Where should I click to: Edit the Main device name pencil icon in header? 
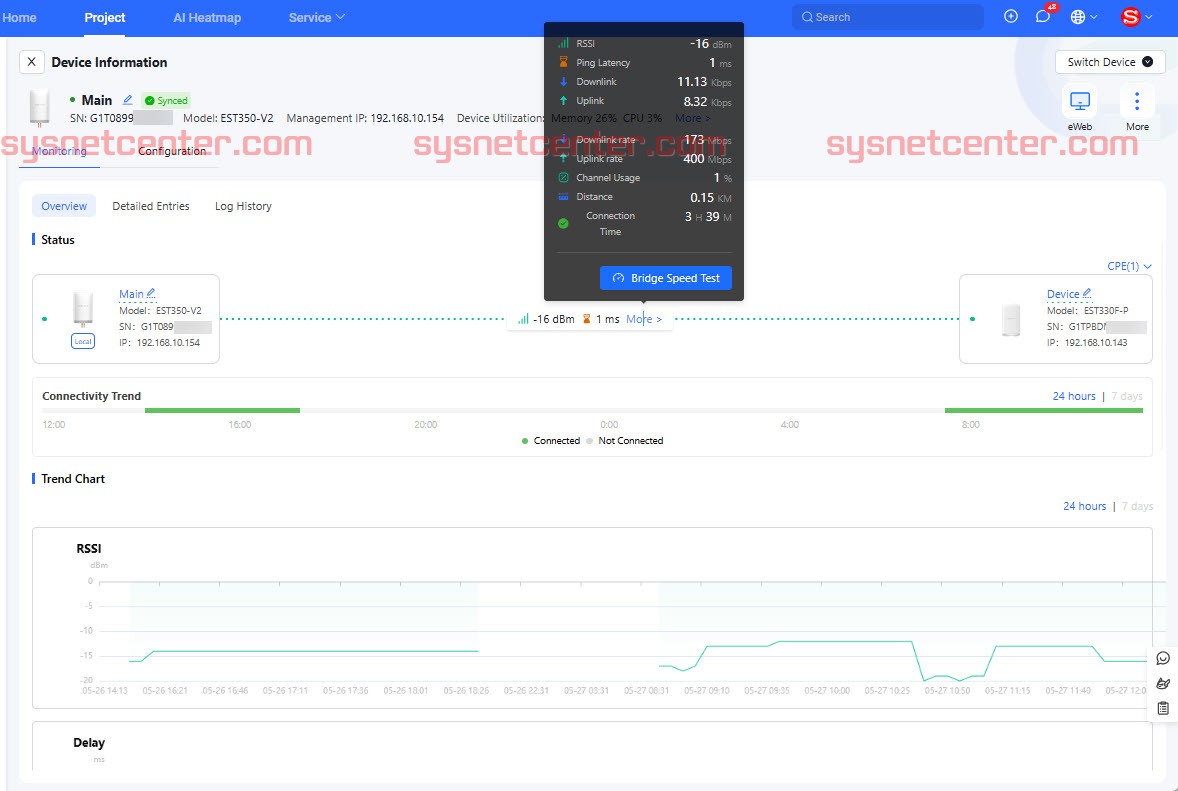[128, 100]
